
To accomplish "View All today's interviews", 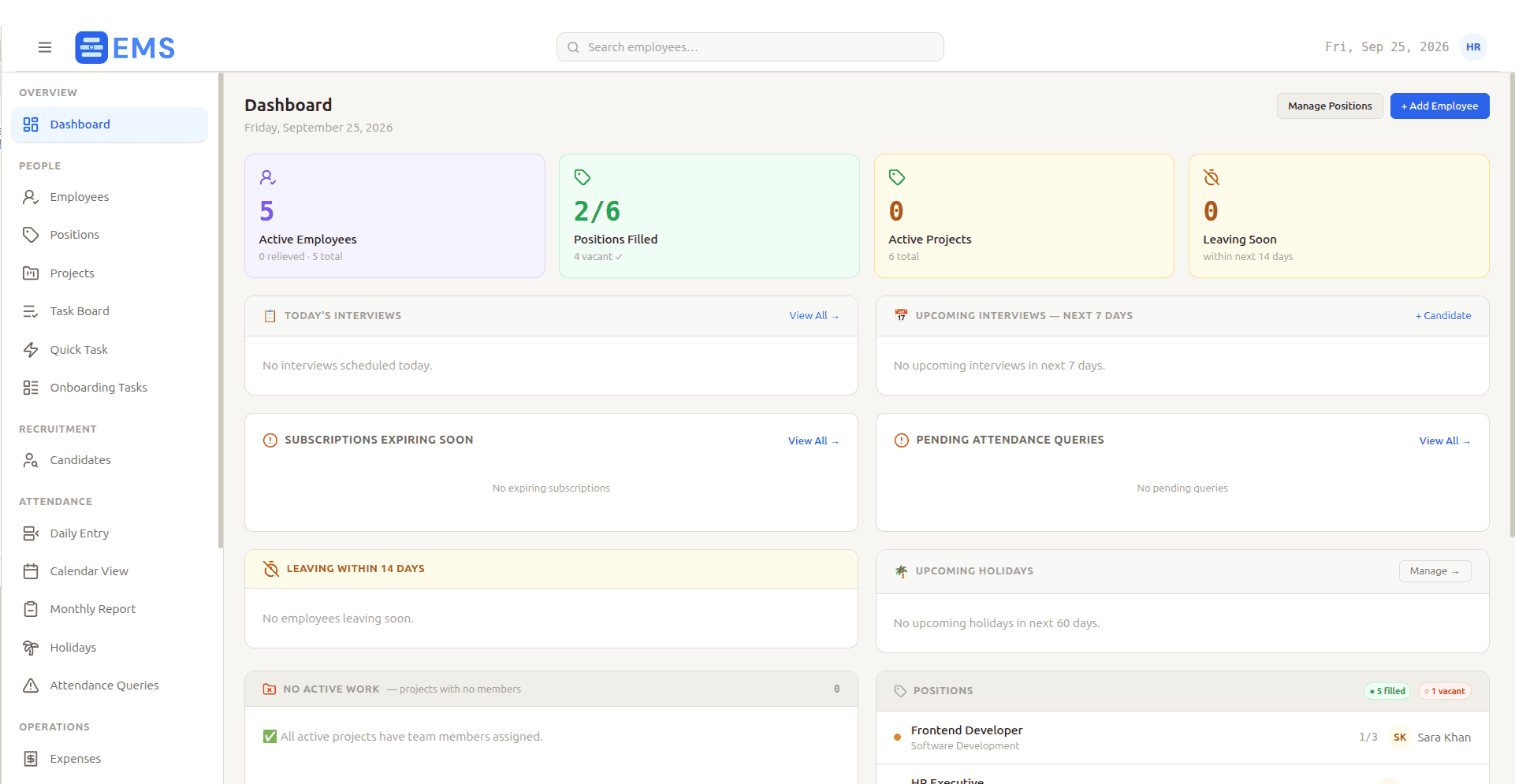I will (814, 316).
